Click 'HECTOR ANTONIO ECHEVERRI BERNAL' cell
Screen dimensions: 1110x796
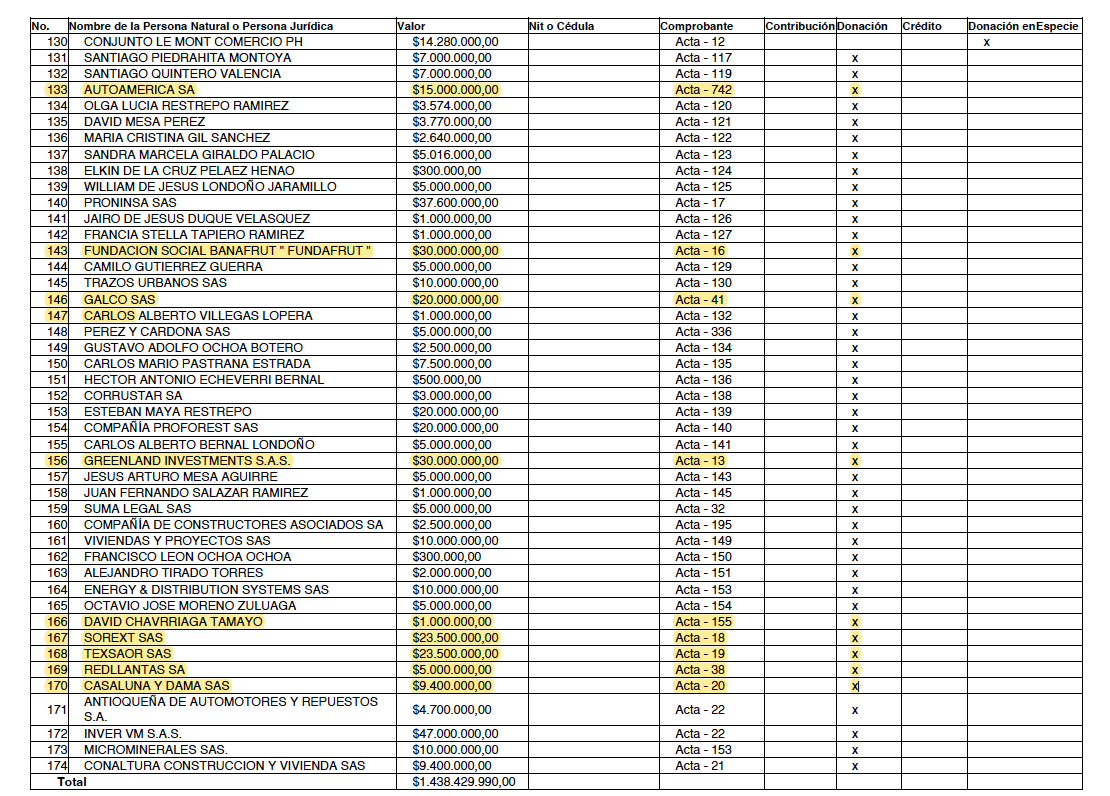[x=204, y=380]
